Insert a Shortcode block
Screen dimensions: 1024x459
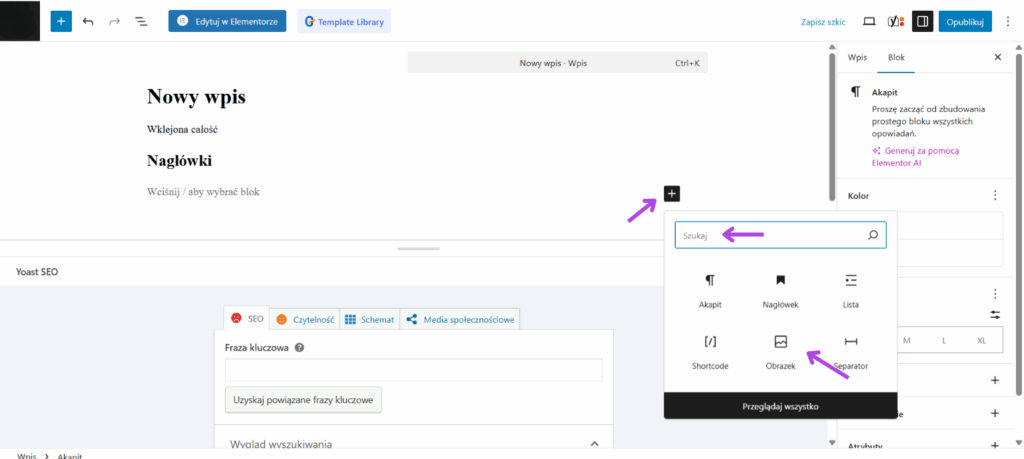pos(710,349)
